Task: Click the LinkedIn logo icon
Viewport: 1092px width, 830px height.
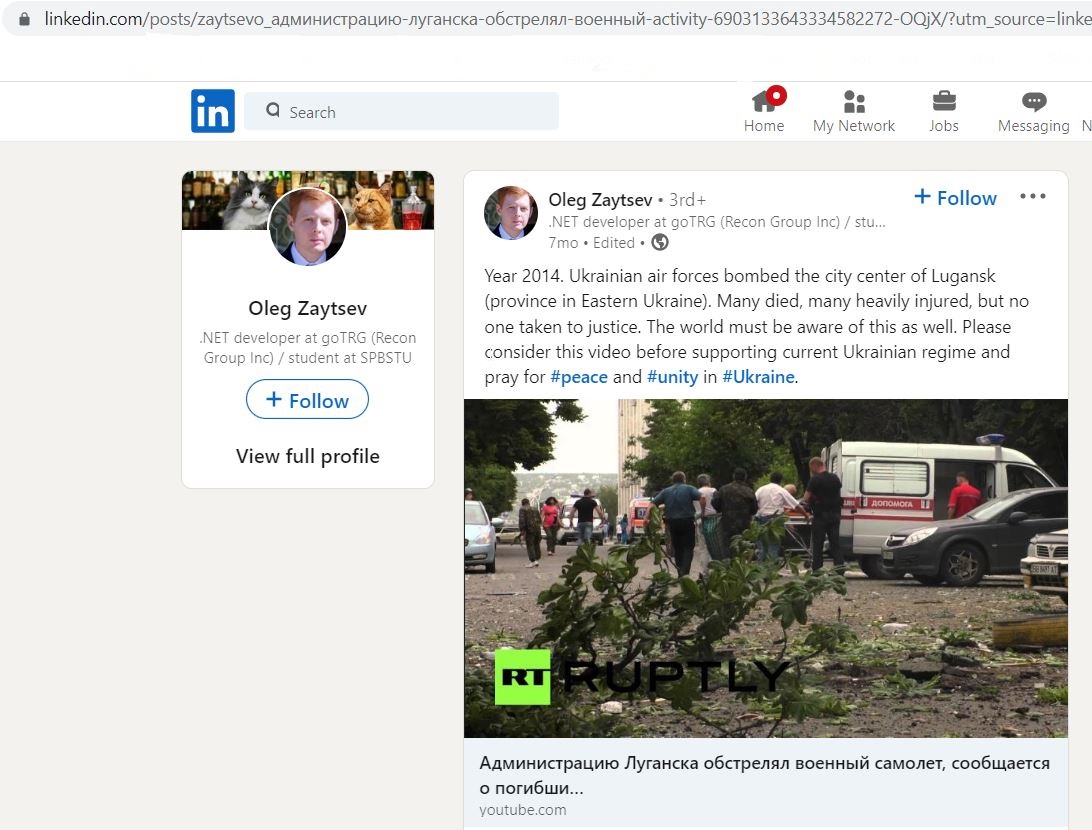Action: [x=212, y=111]
